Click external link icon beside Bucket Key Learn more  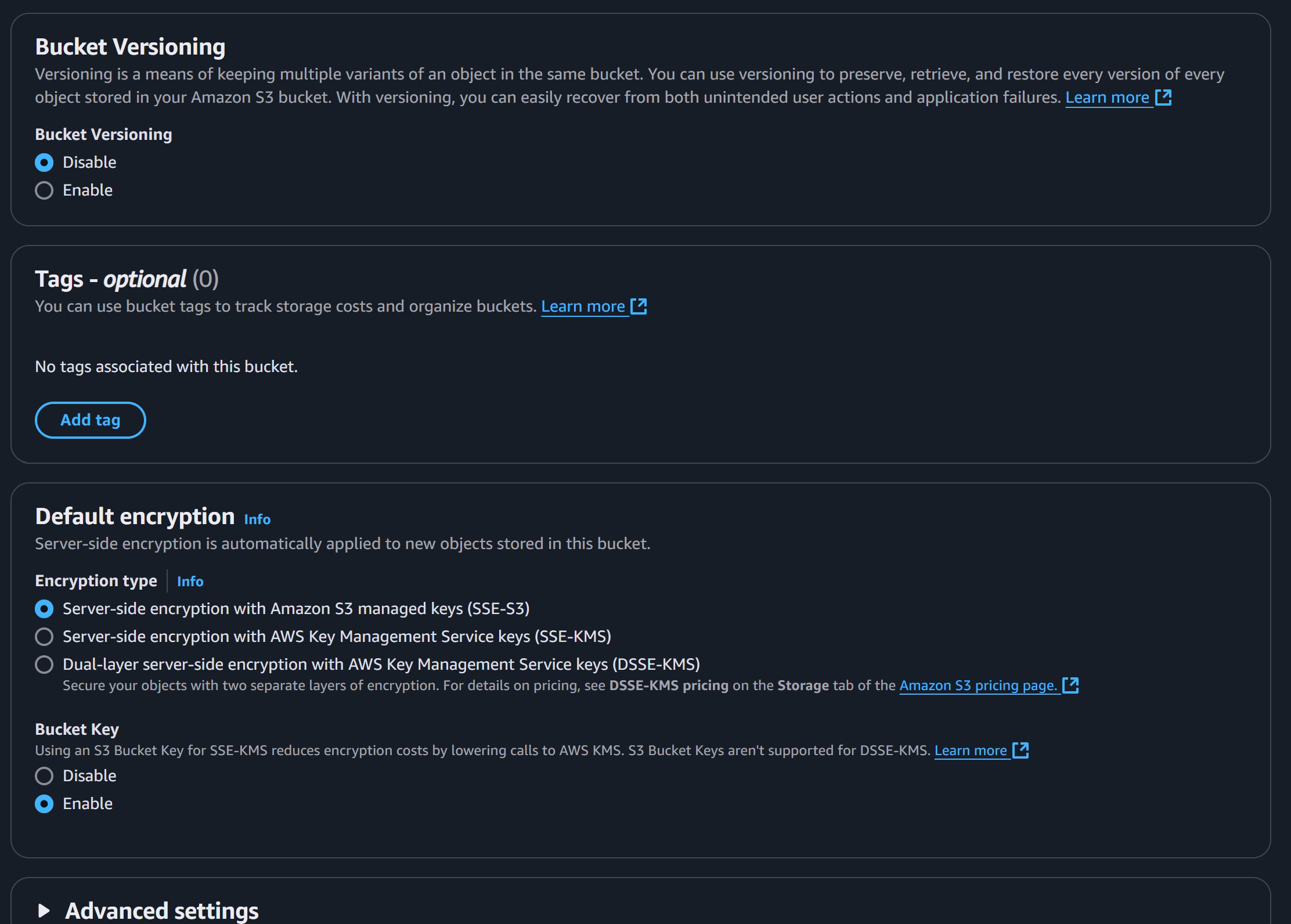(1020, 750)
